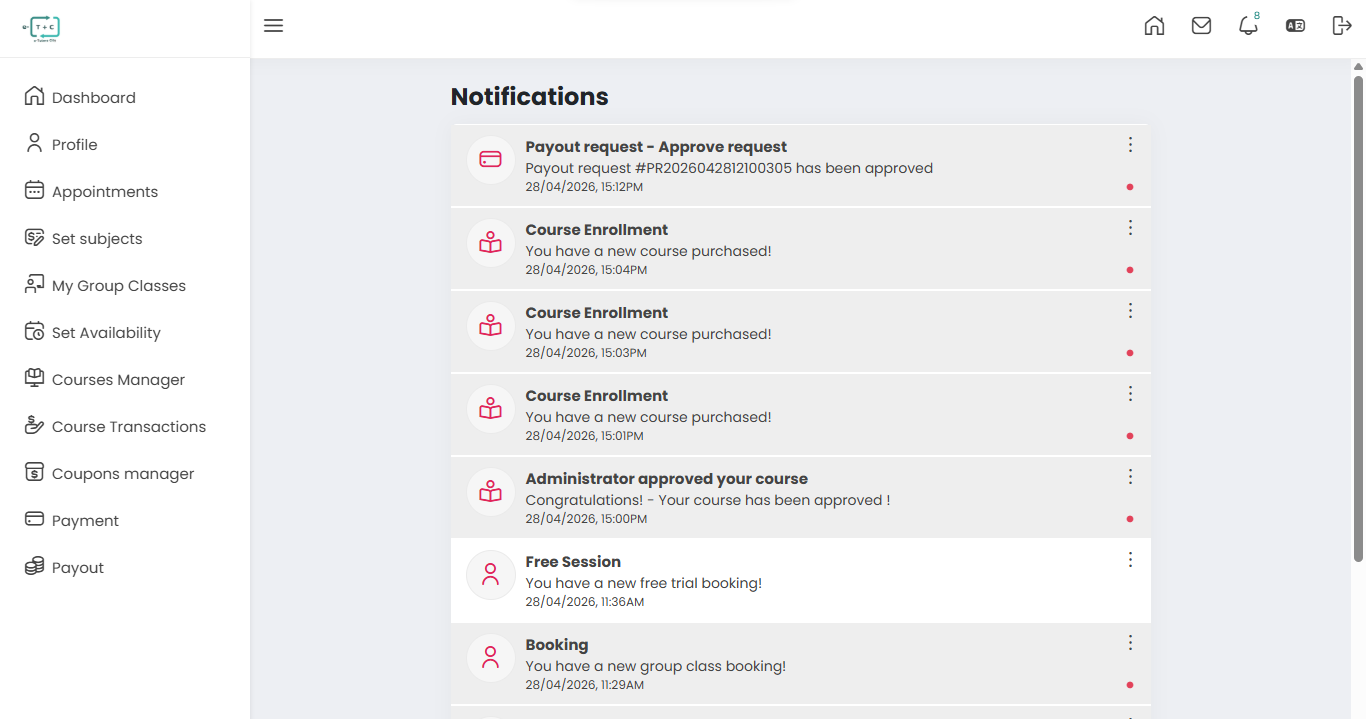This screenshot has width=1366, height=719.
Task: Open the home icon in the top bar
Action: tap(1154, 26)
